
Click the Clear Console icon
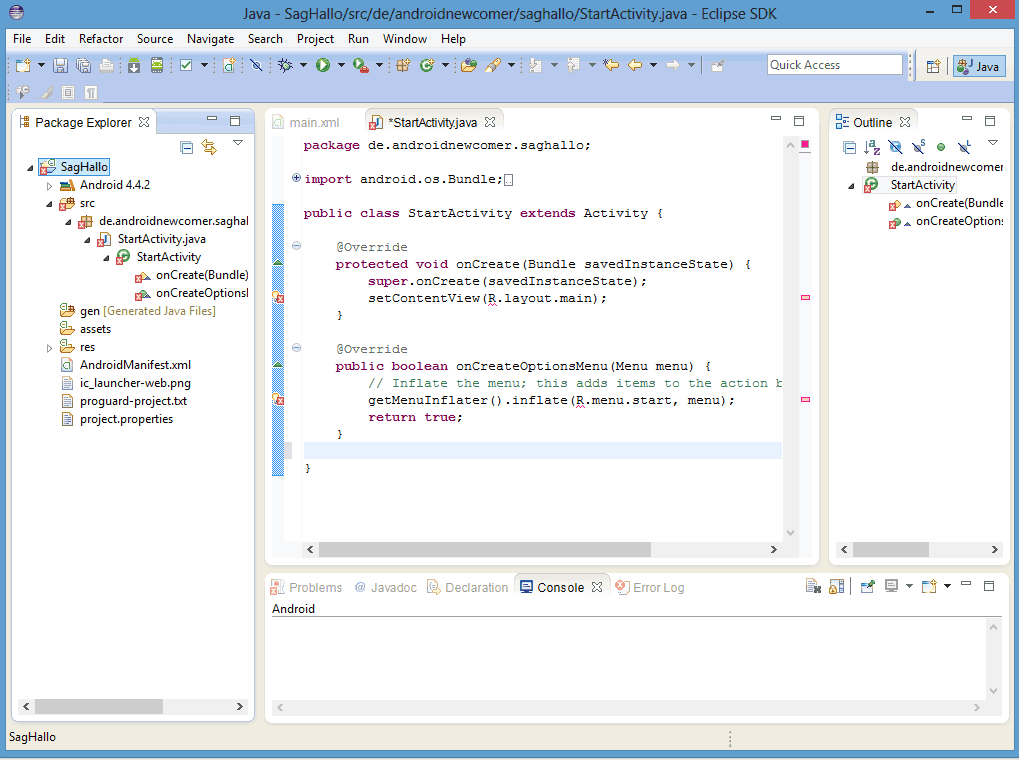click(x=813, y=586)
